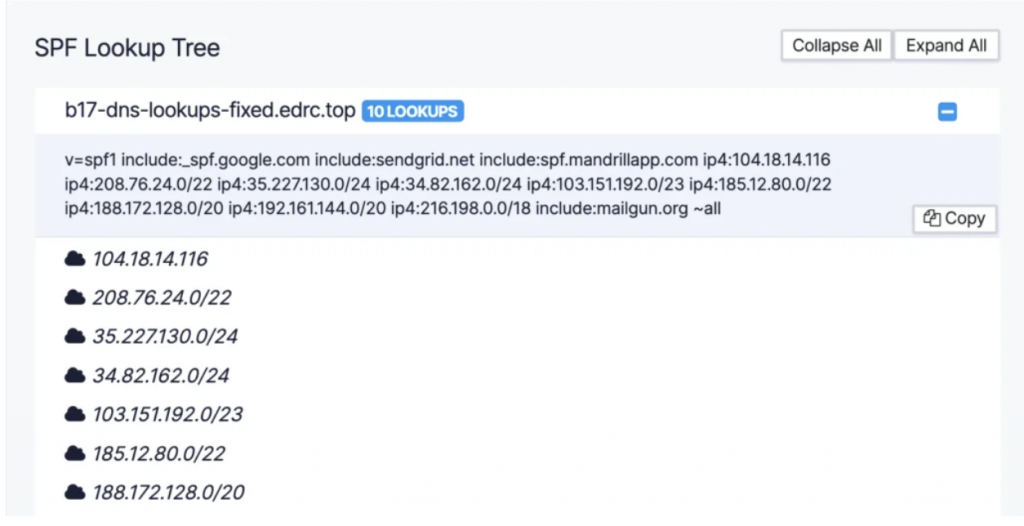The width and height of the screenshot is (1024, 526).
Task: Click the v=spf1 record text block
Action: [x=448, y=185]
